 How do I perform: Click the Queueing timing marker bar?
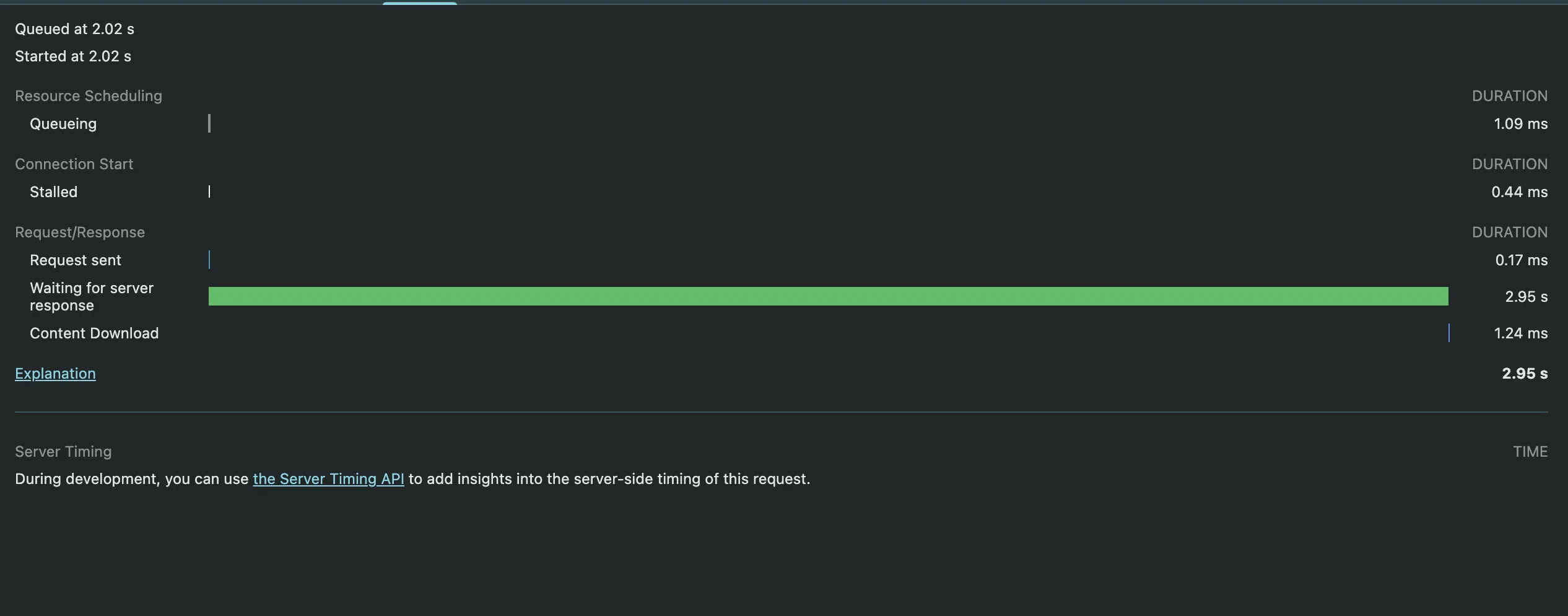coord(209,123)
